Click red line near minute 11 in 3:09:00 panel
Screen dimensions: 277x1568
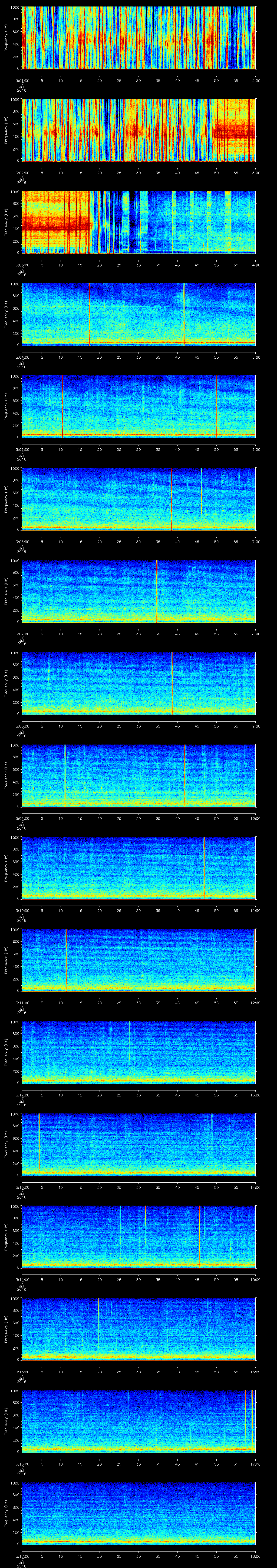coord(65,775)
